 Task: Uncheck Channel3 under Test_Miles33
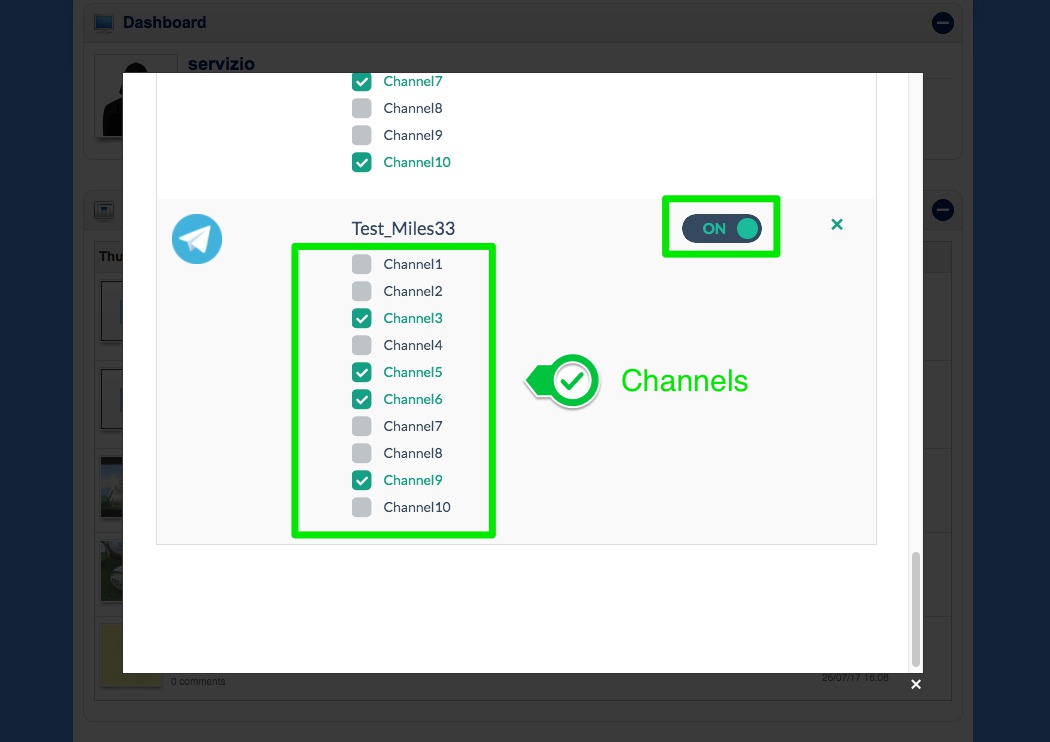pyautogui.click(x=362, y=319)
